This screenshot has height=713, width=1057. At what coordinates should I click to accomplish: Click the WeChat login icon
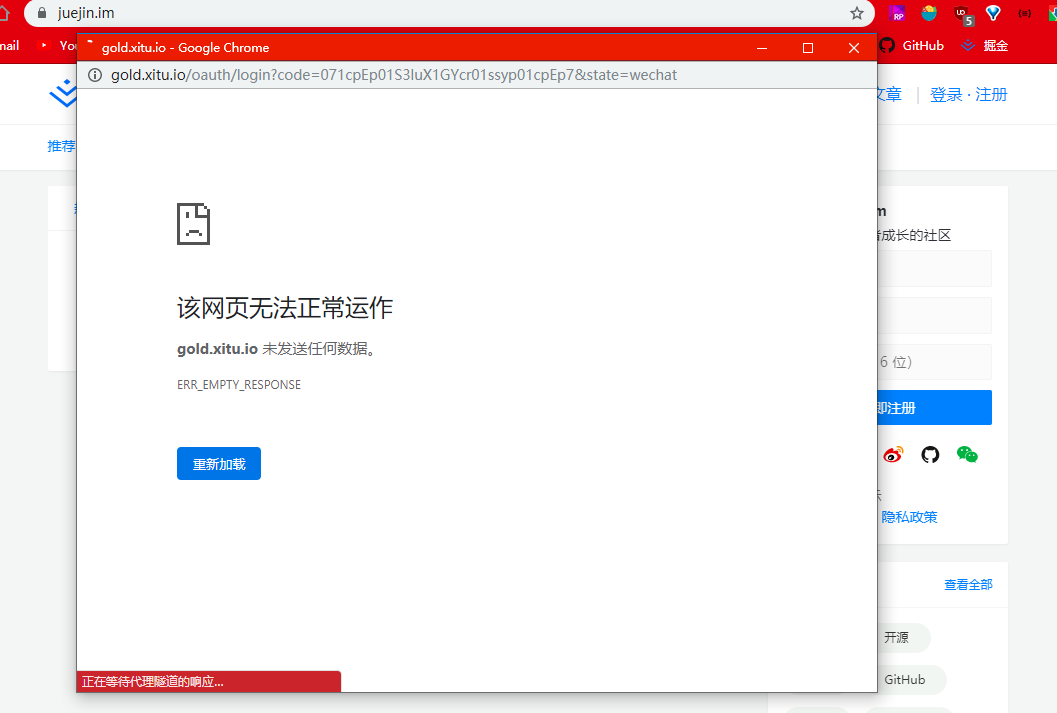tap(967, 455)
